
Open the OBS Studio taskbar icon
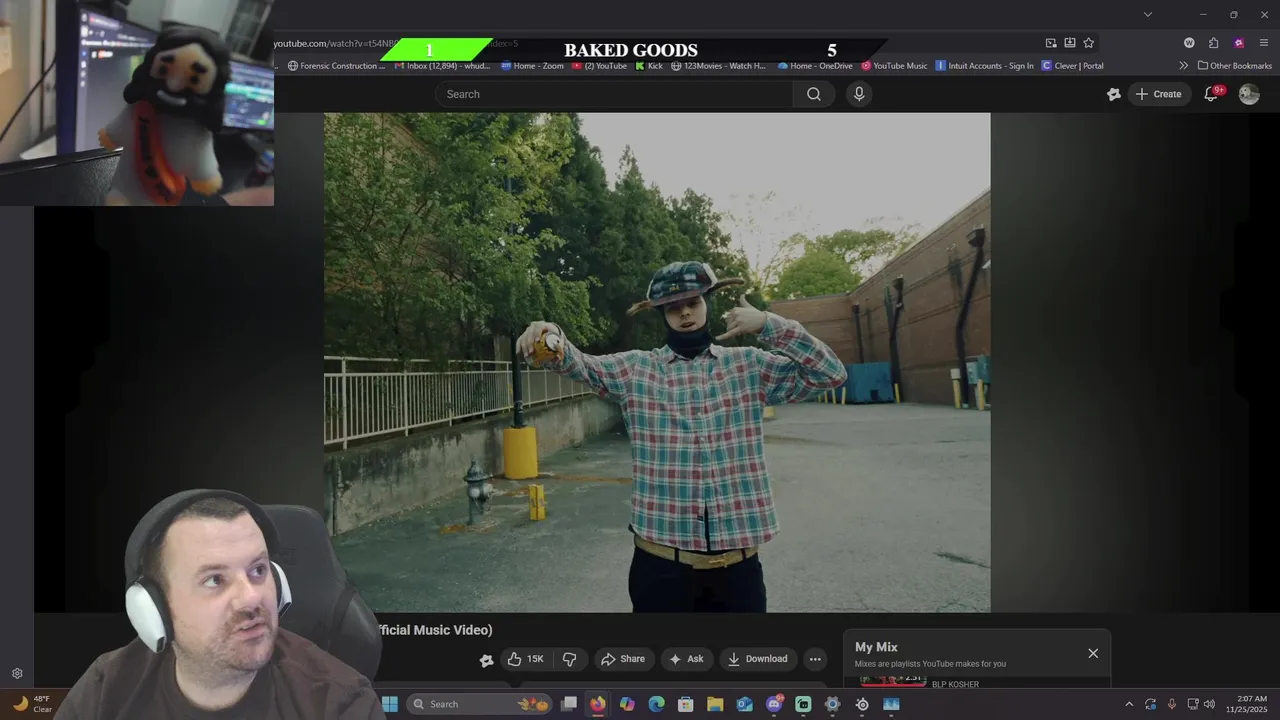862,704
